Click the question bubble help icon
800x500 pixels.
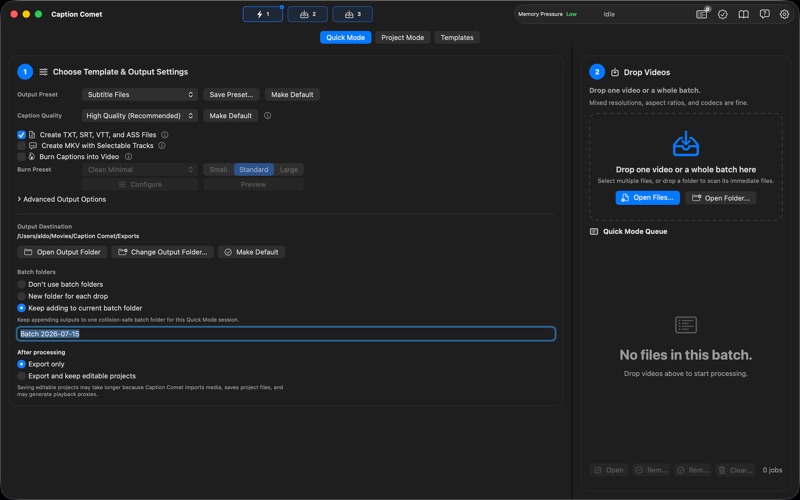coord(764,14)
